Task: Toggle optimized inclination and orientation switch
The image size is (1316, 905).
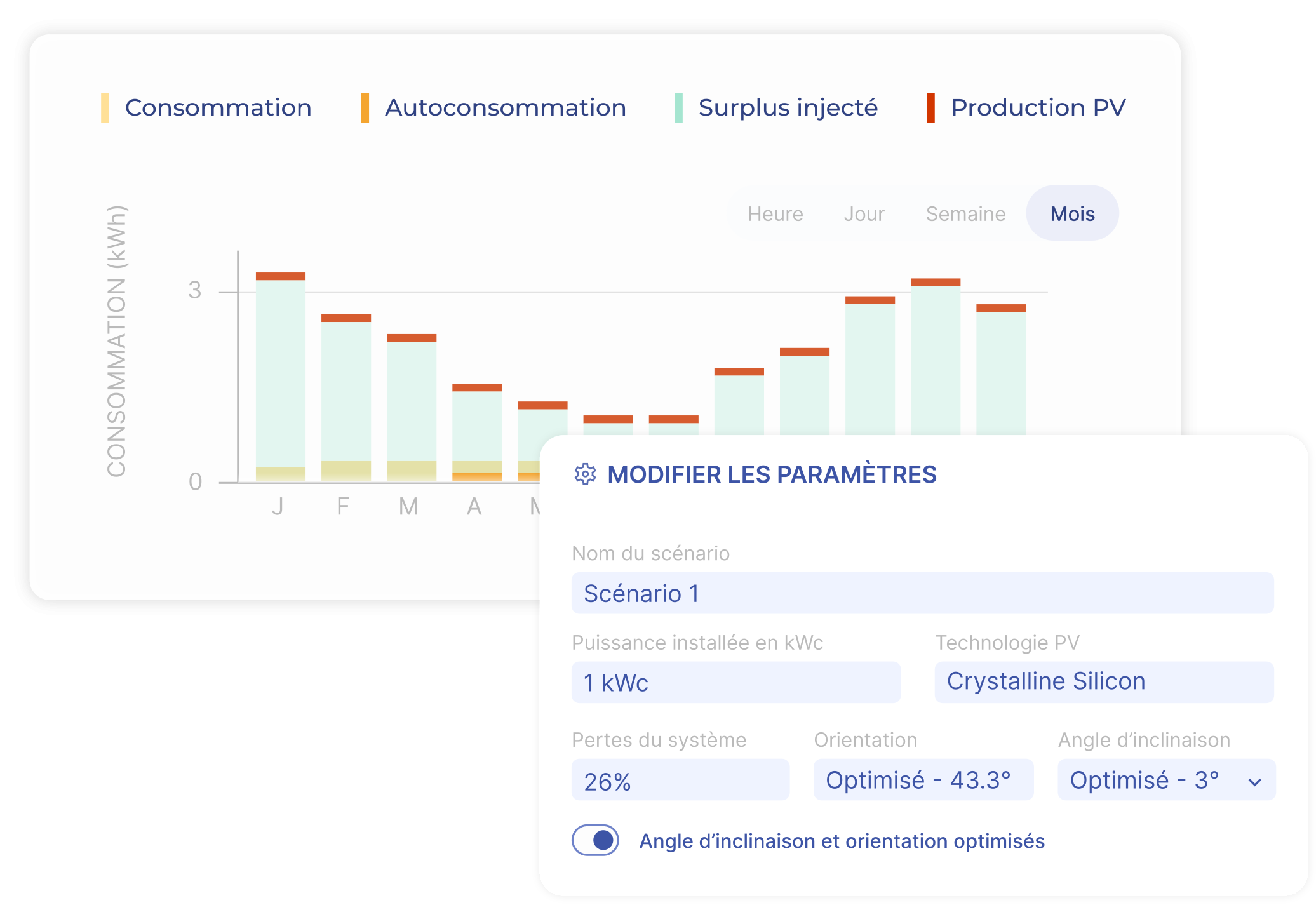Action: pos(596,840)
